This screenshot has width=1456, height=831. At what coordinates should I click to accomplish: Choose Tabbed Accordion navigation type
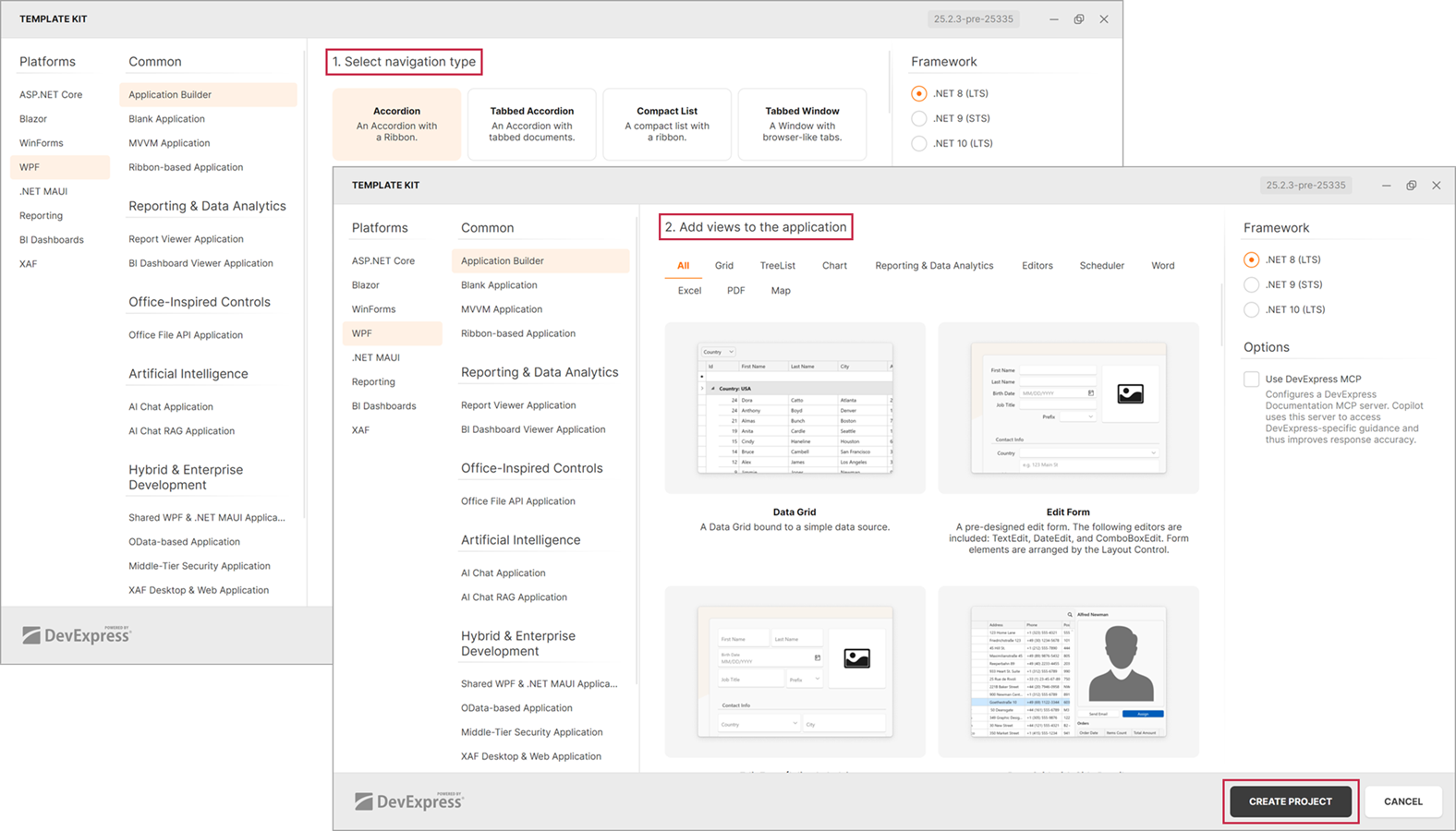(x=531, y=124)
